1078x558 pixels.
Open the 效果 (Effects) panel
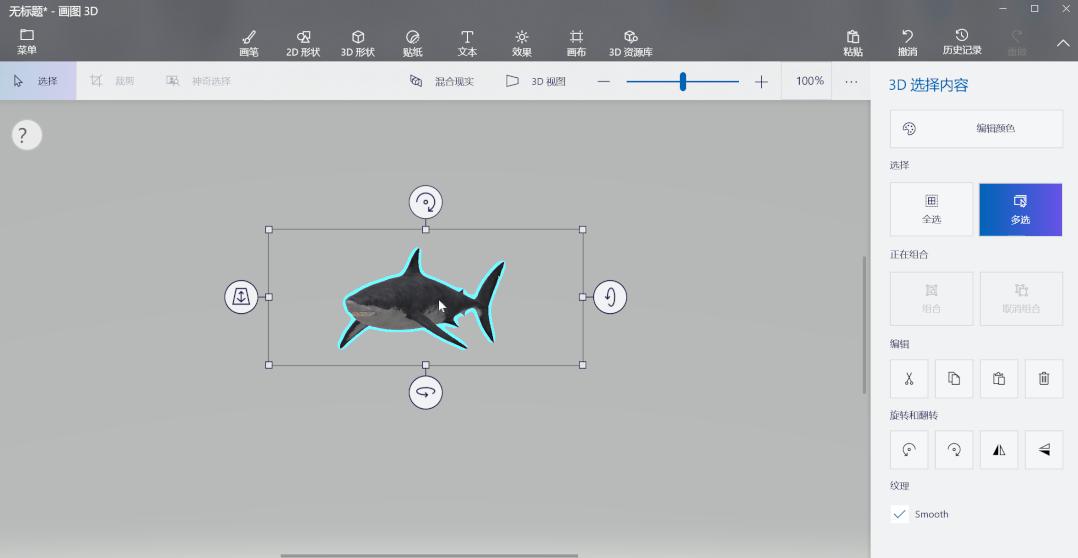tap(522, 43)
